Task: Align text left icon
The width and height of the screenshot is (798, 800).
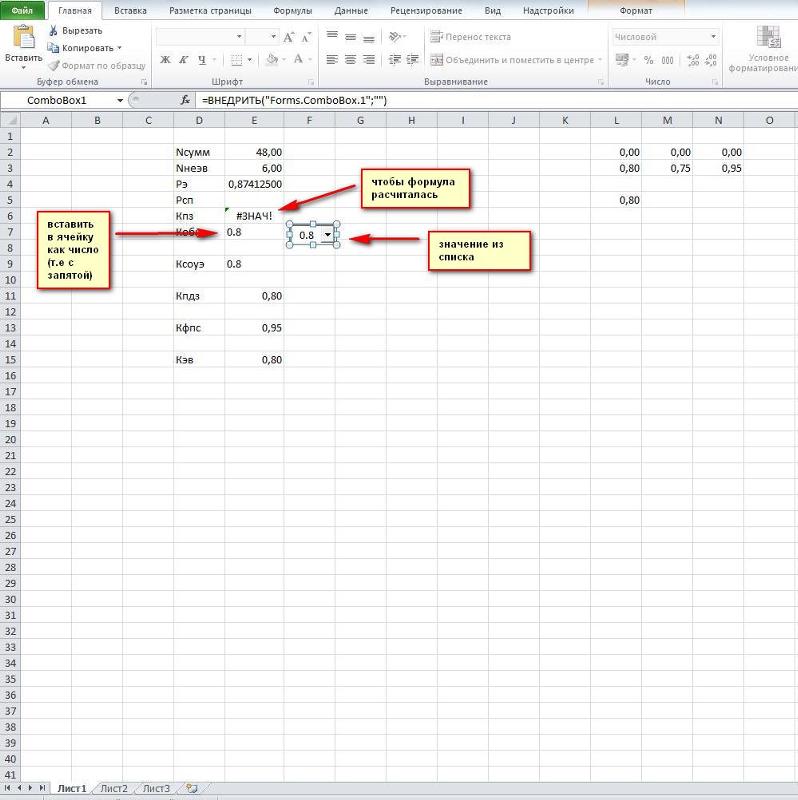Action: (x=332, y=60)
